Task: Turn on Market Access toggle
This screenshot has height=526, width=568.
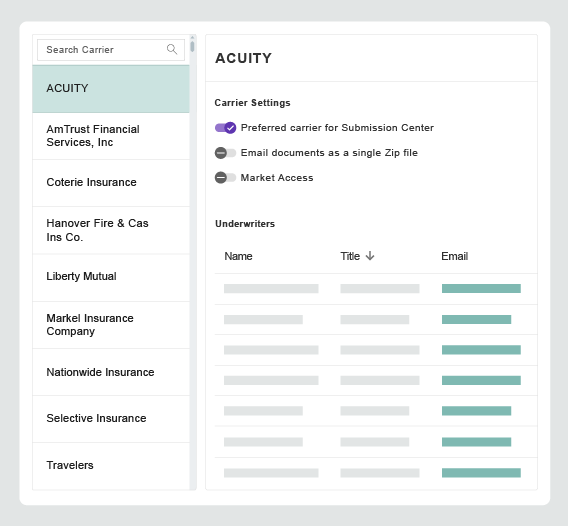Action: (x=225, y=178)
